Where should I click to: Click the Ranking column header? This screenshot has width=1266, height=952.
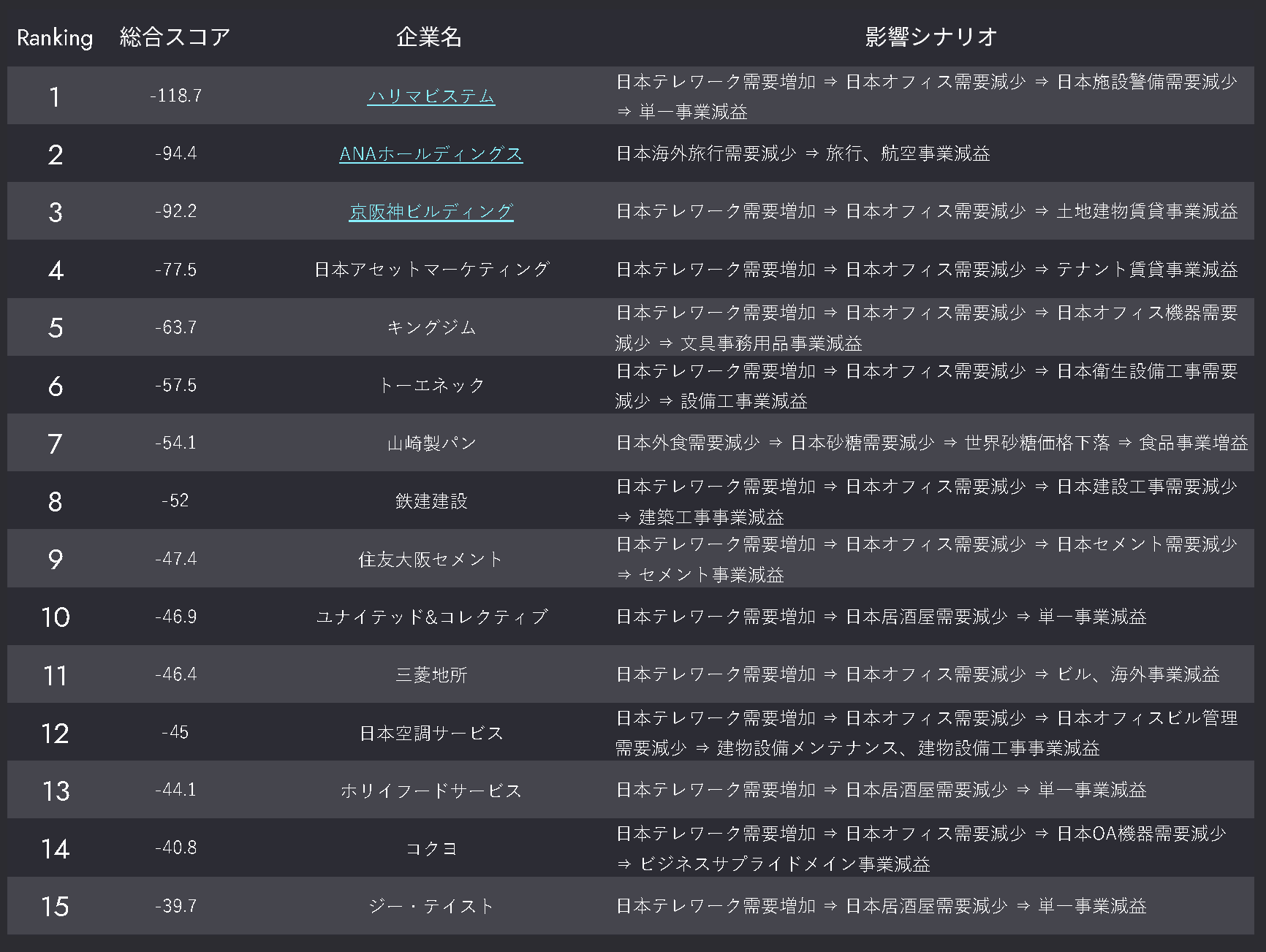click(55, 37)
